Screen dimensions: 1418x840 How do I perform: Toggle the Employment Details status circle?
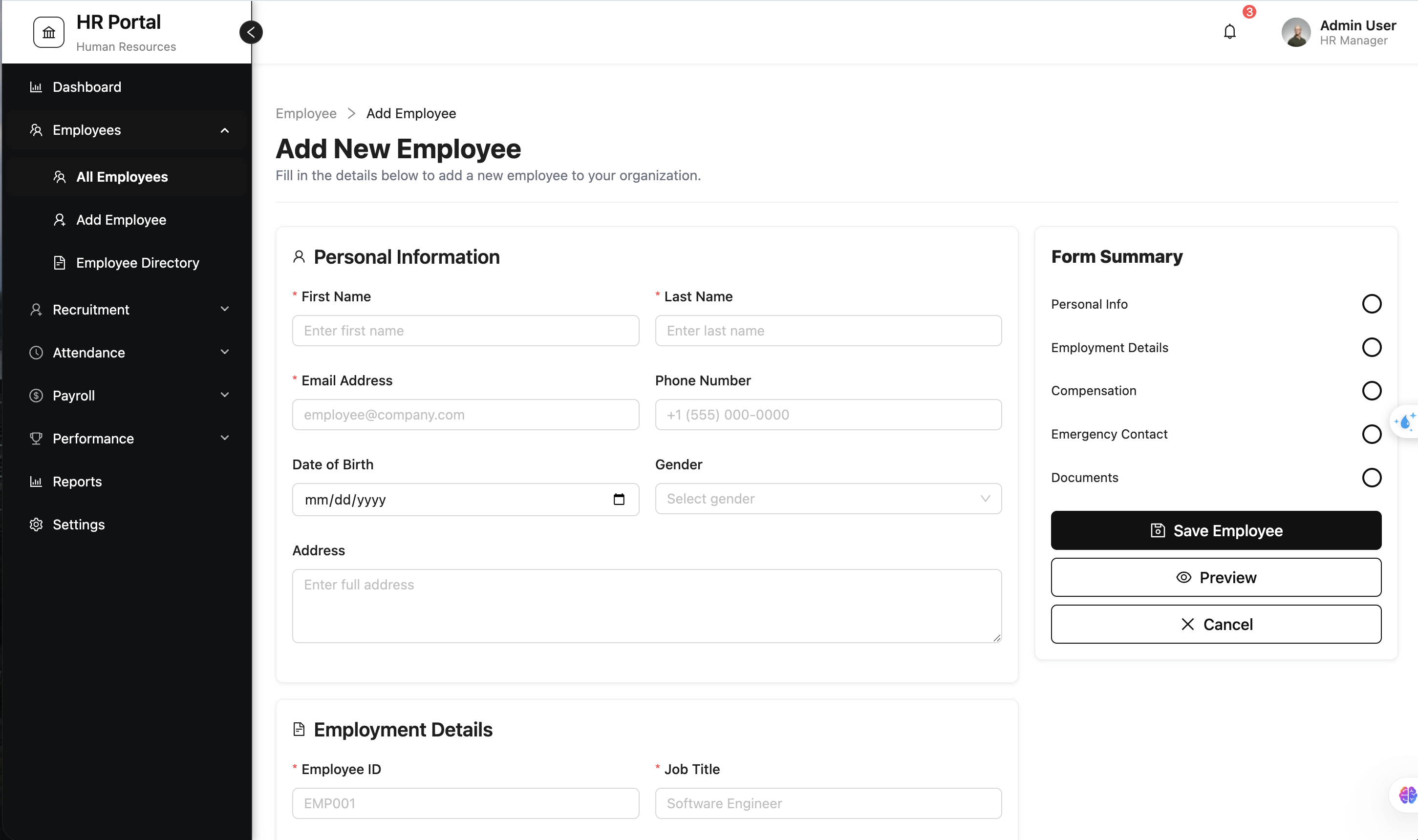[1371, 348]
